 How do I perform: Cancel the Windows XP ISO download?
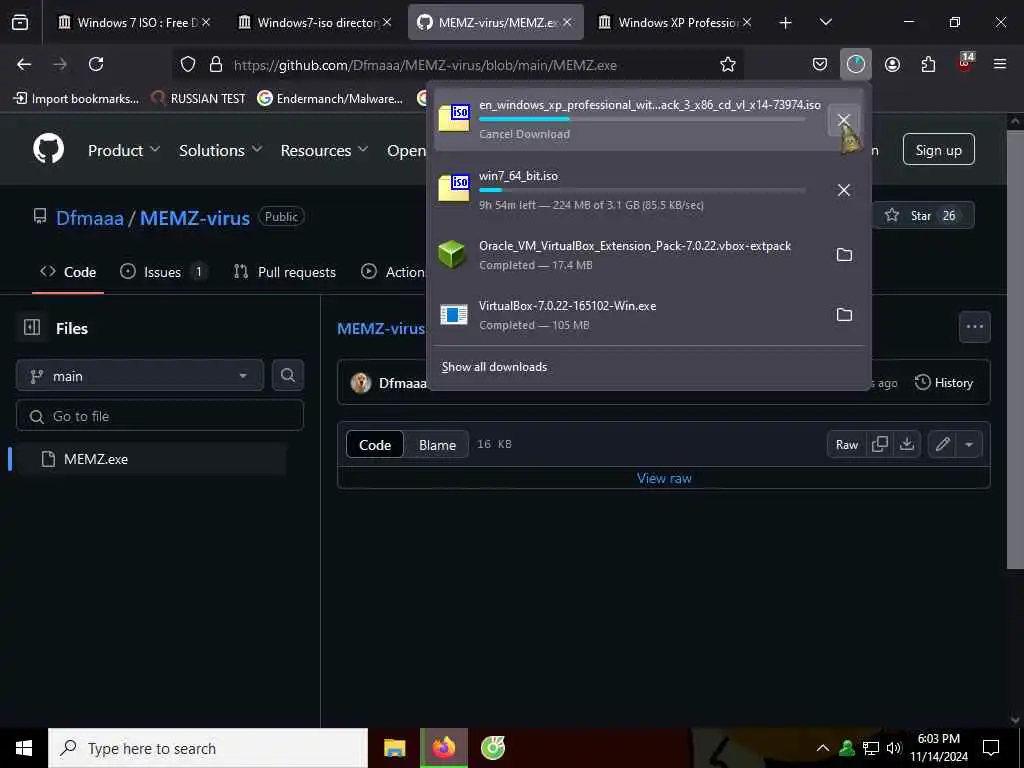pyautogui.click(x=844, y=120)
